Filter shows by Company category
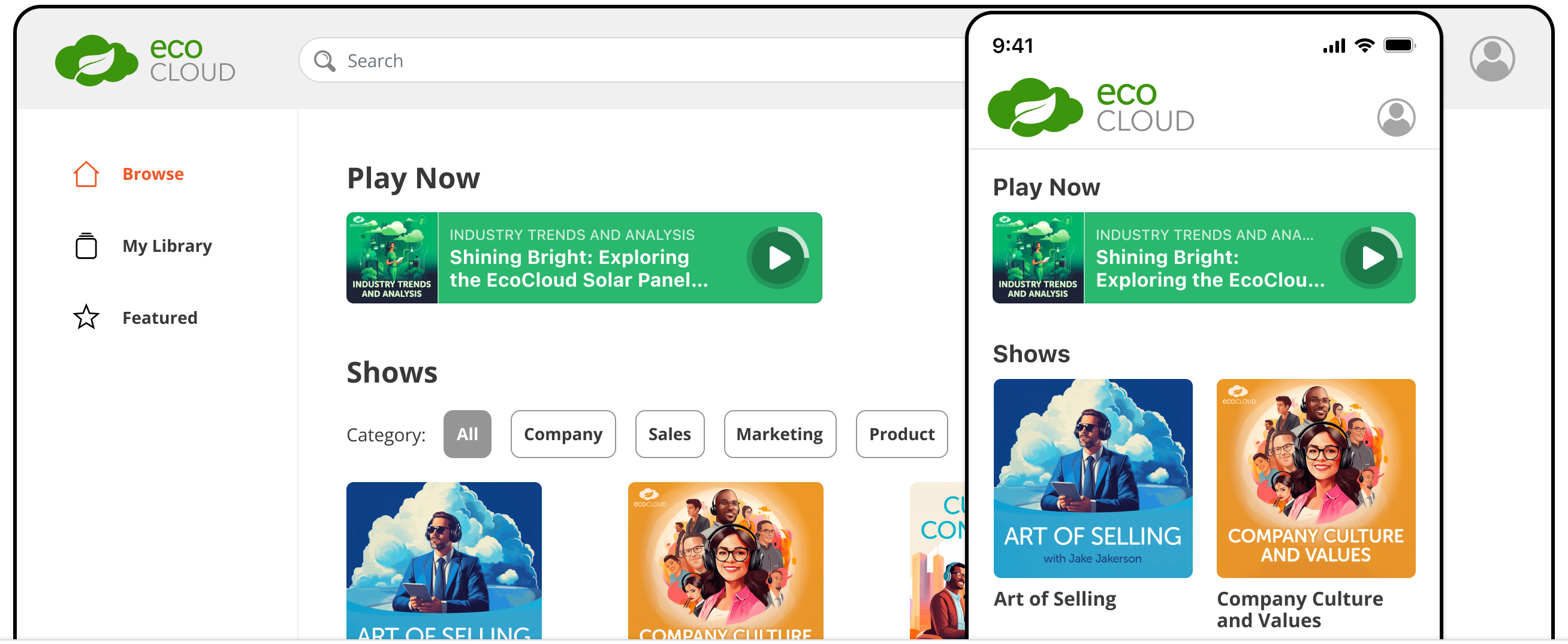This screenshot has height=644, width=1568. coord(562,434)
